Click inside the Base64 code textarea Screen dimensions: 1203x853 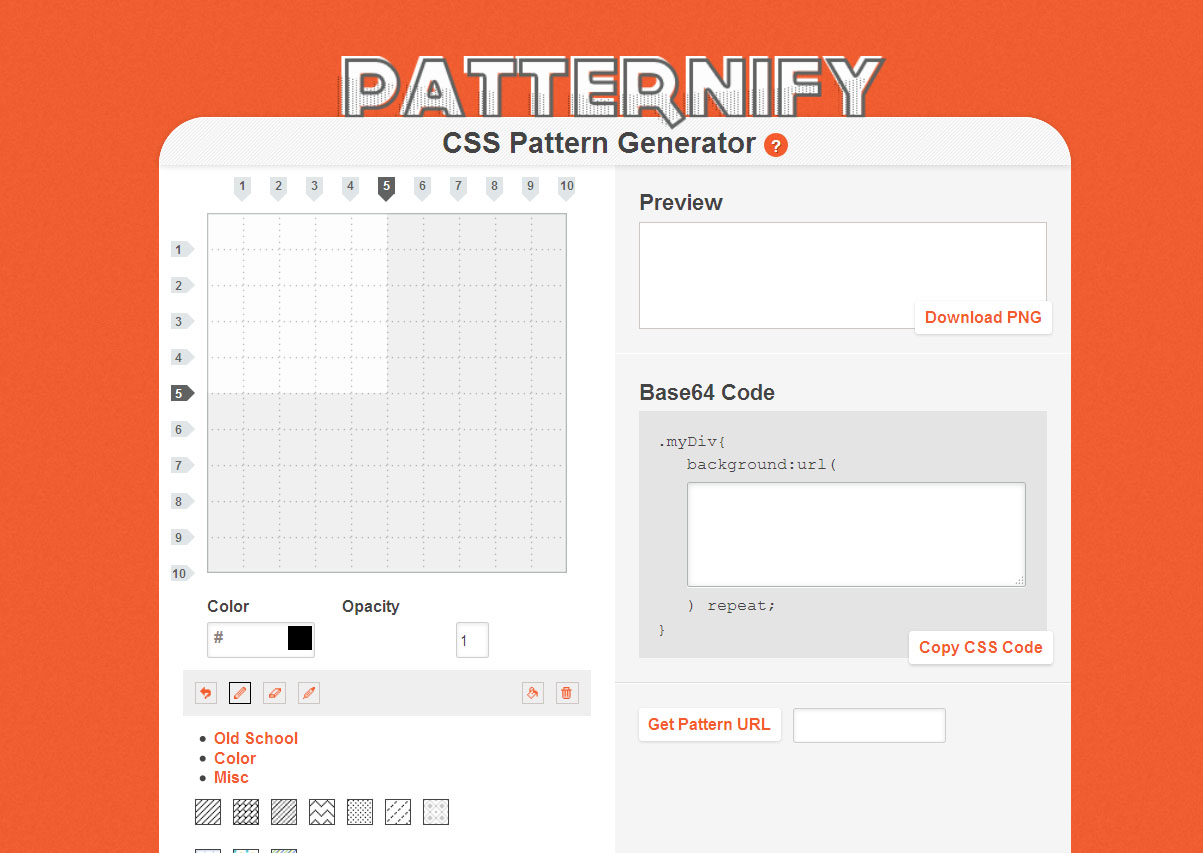(x=856, y=534)
